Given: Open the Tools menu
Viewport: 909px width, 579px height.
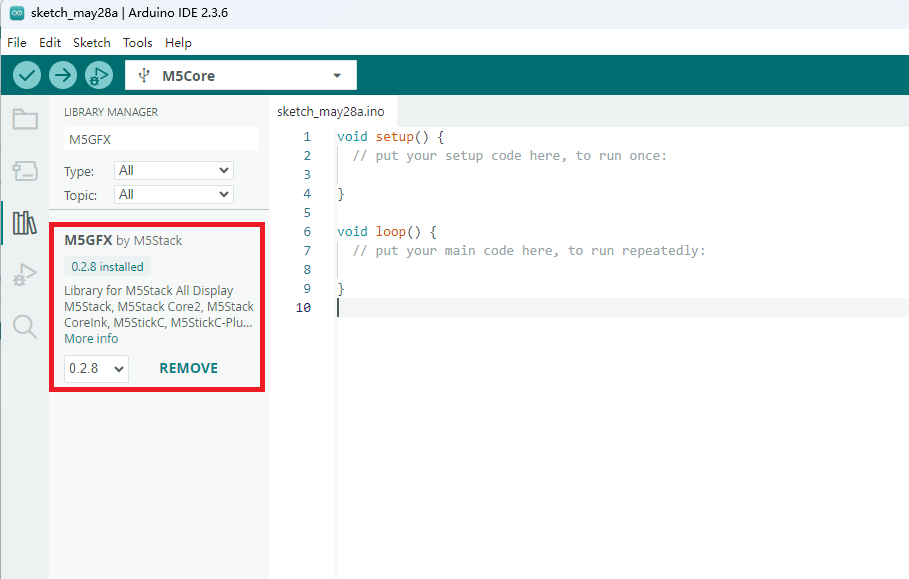Looking at the screenshot, I should (137, 43).
